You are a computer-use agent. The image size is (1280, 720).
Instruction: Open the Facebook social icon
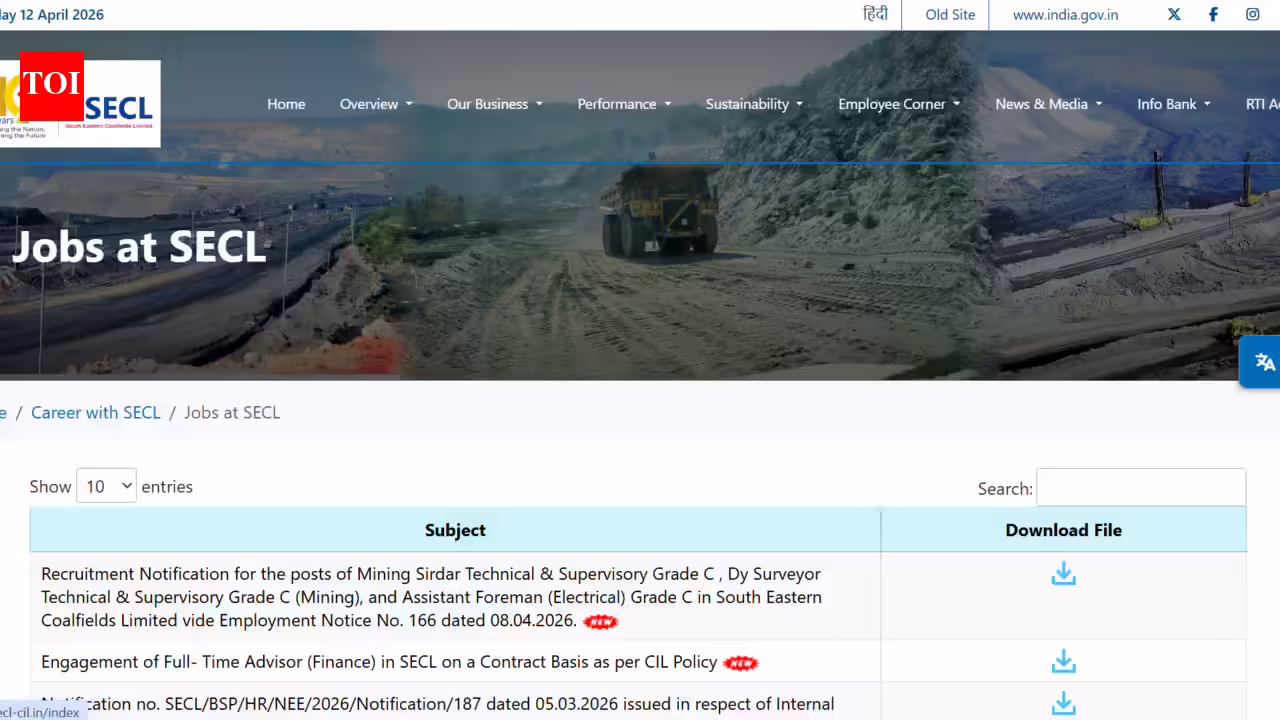(1213, 14)
